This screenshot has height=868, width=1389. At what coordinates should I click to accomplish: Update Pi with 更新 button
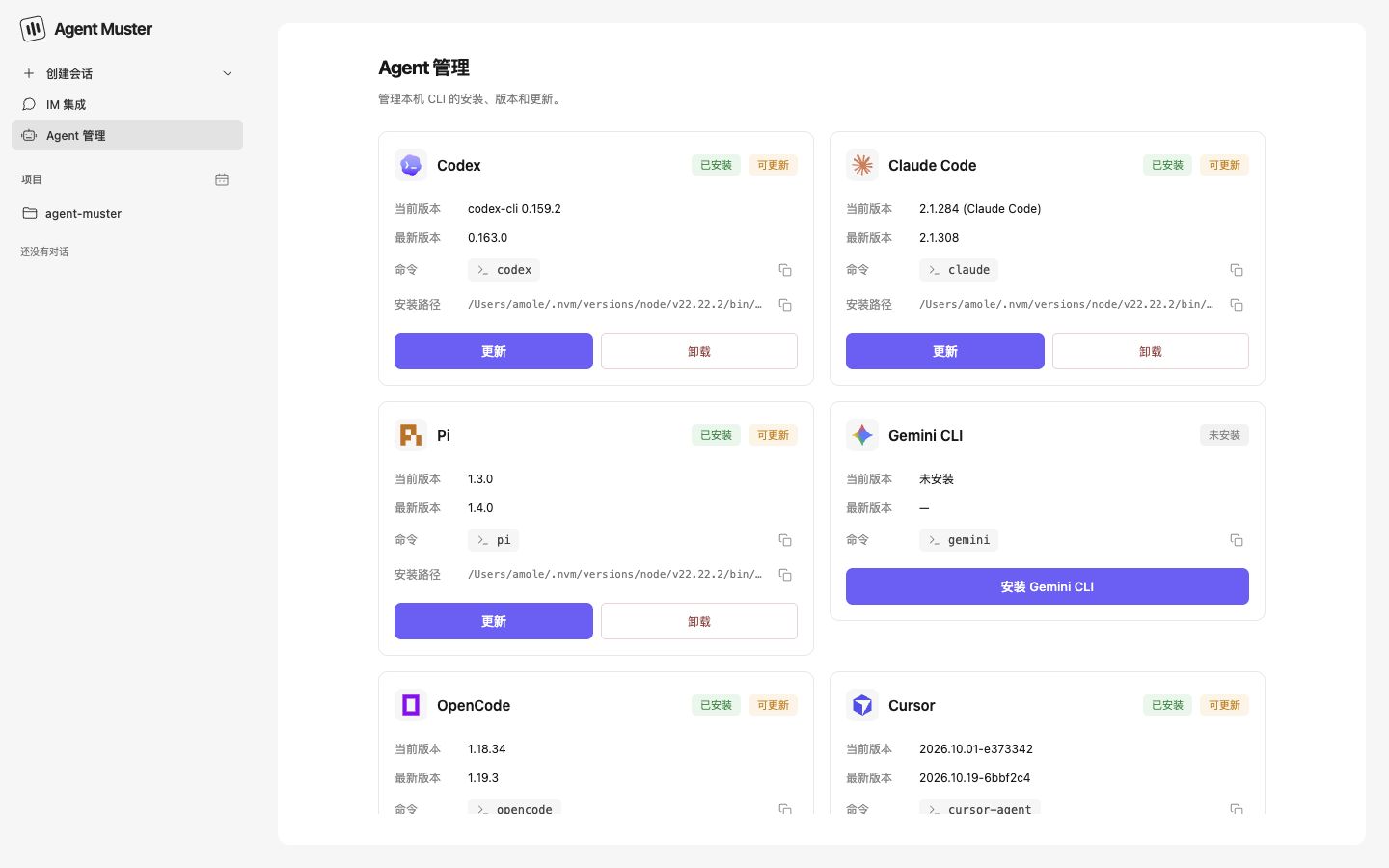point(494,621)
